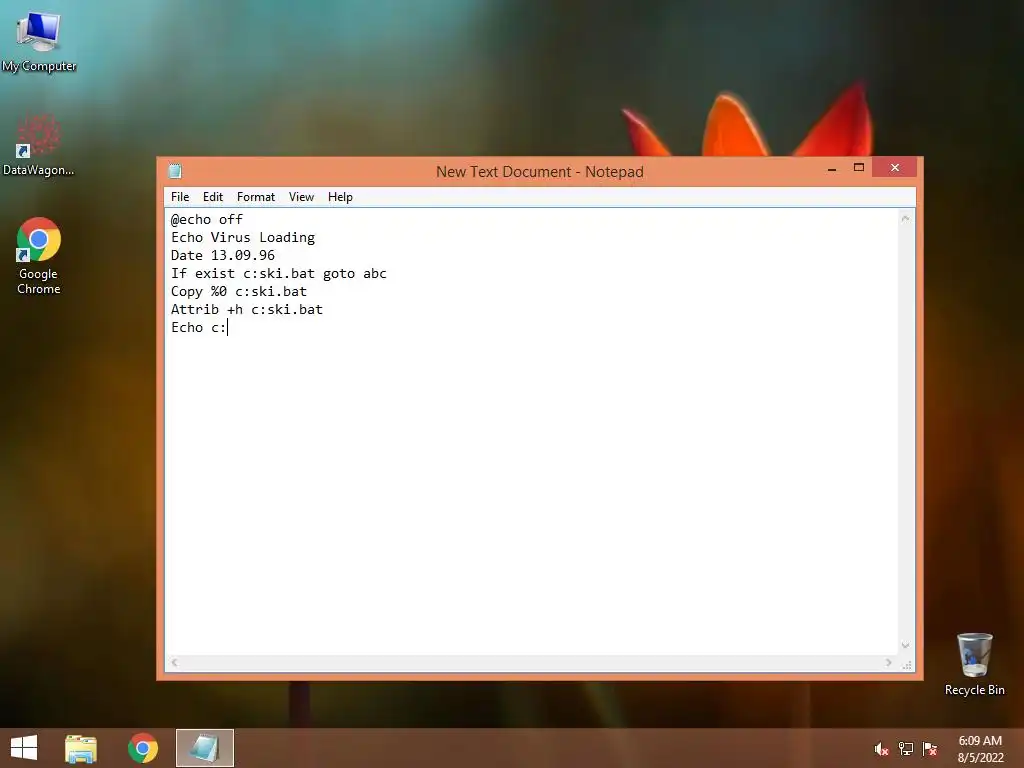The height and width of the screenshot is (768, 1024).
Task: Open the Format menu
Action: pos(256,197)
